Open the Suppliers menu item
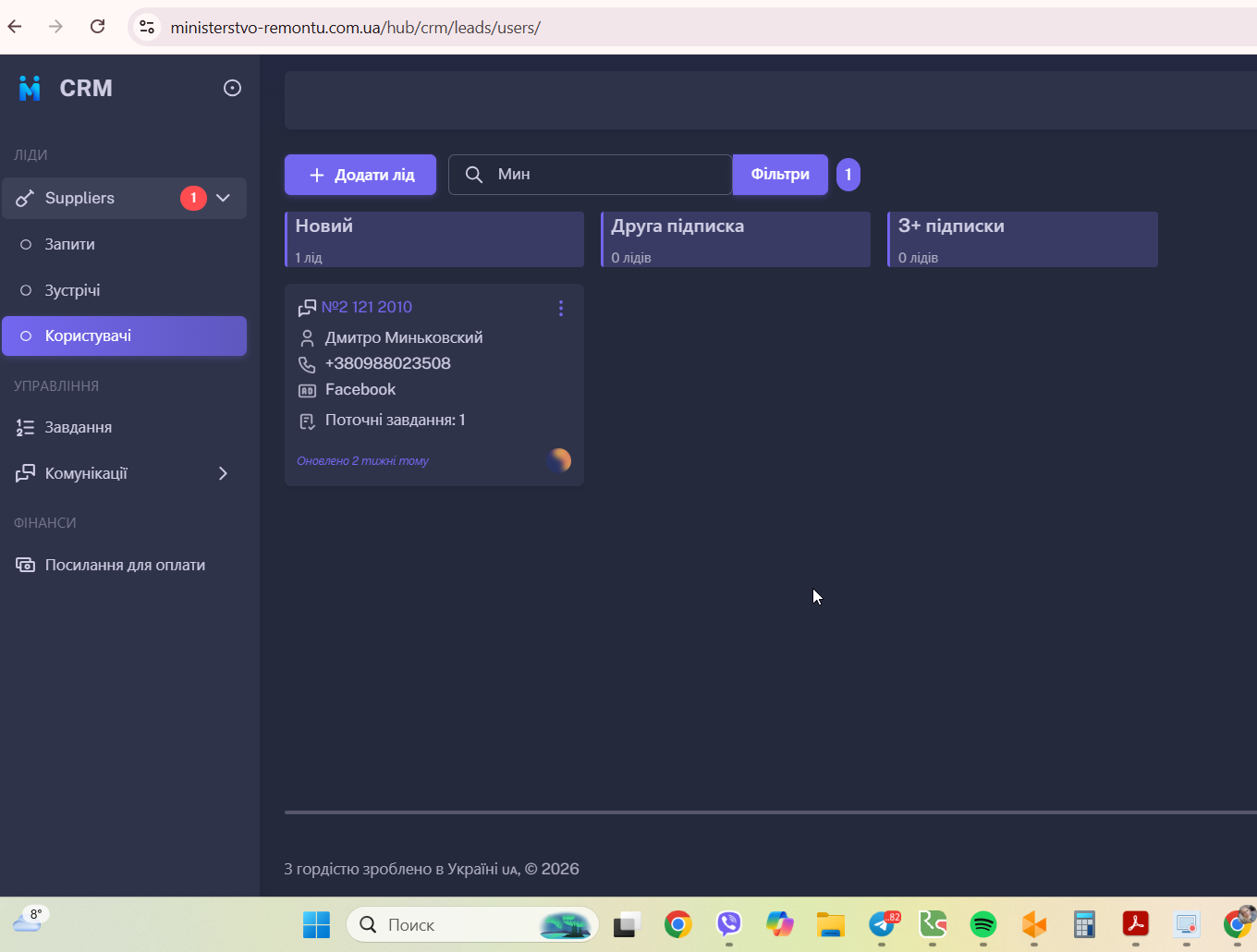The width and height of the screenshot is (1257, 952). (x=124, y=198)
